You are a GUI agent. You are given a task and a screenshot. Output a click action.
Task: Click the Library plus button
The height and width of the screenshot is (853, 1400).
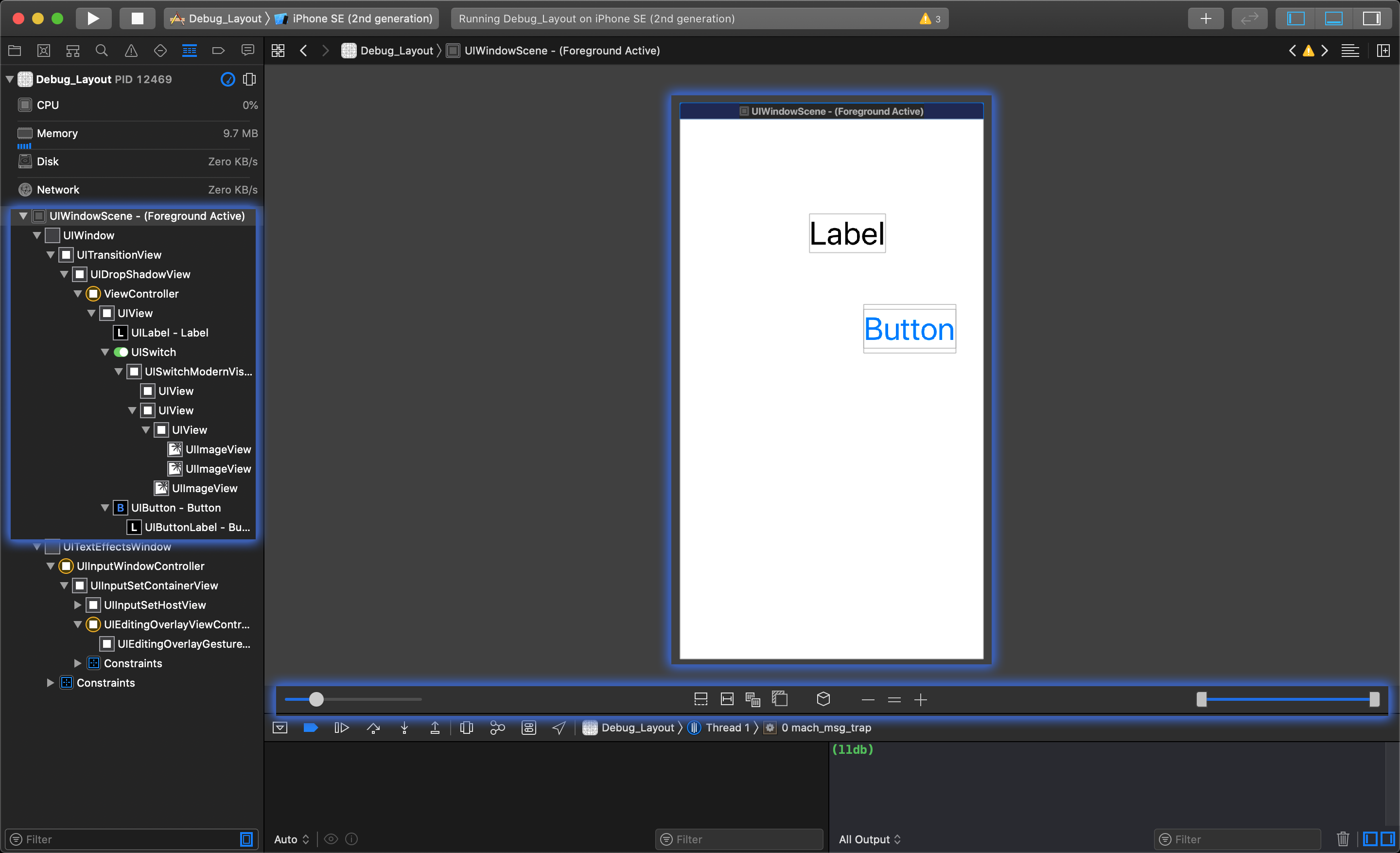(1206, 18)
